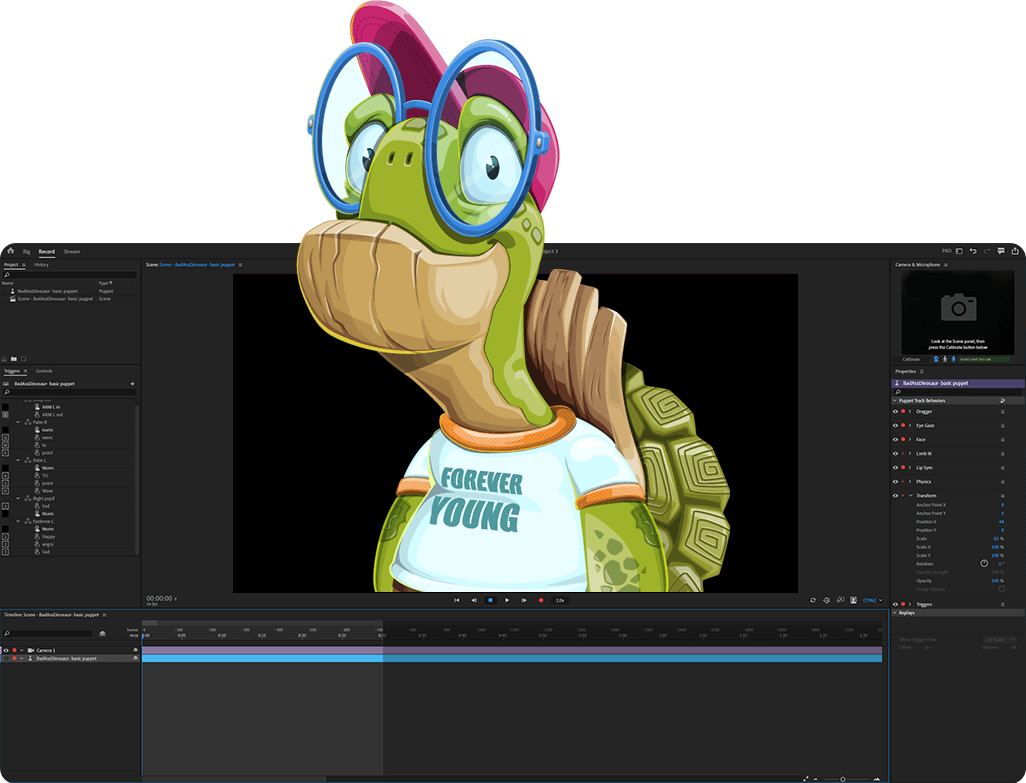This screenshot has width=1026, height=783.
Task: Collapse the Palm R trigger group
Action: click(x=18, y=422)
